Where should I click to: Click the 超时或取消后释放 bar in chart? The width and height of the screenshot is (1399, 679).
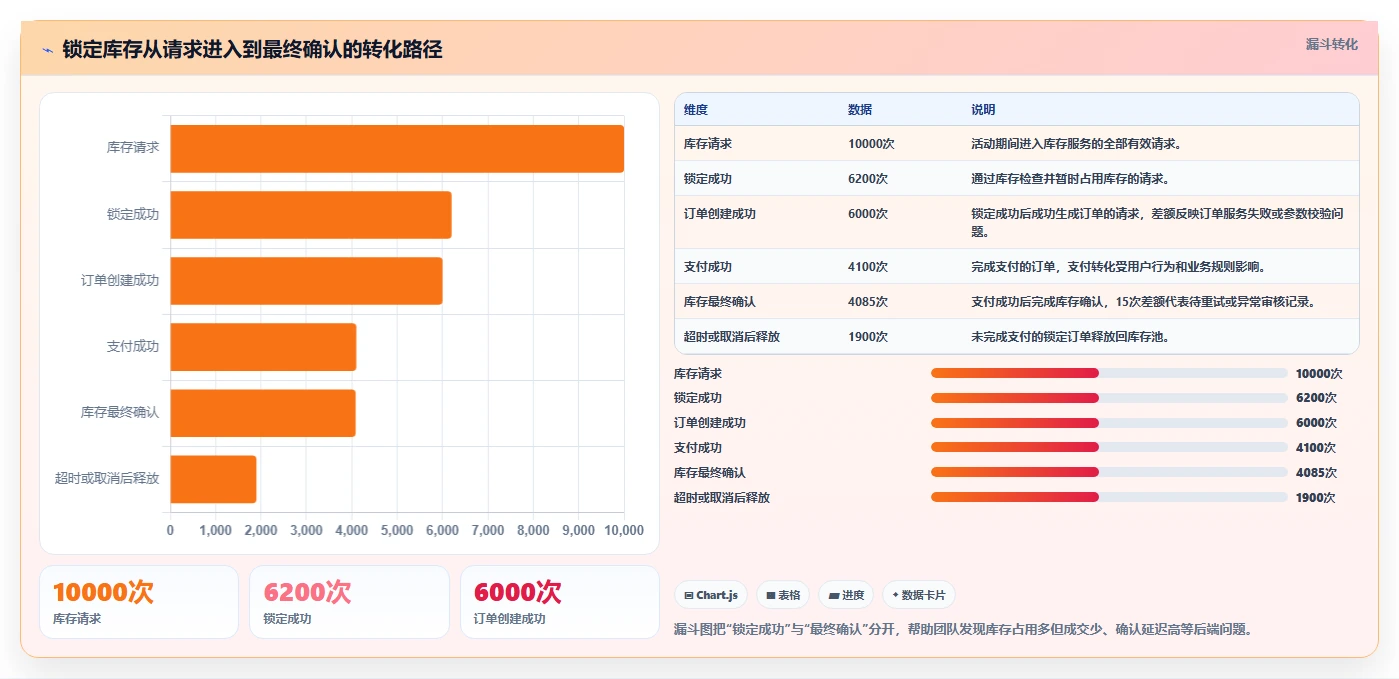214,479
